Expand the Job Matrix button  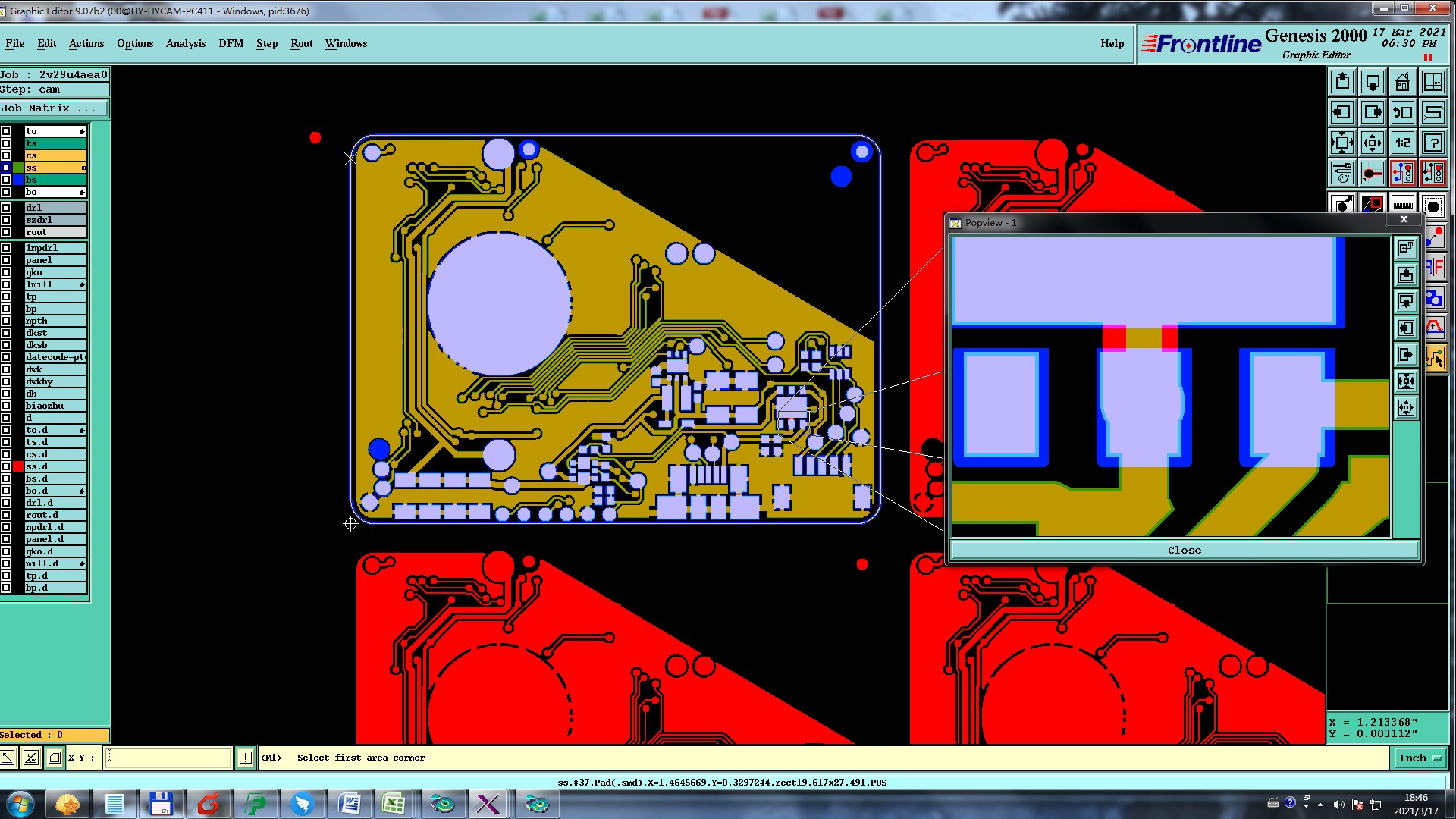pos(54,108)
